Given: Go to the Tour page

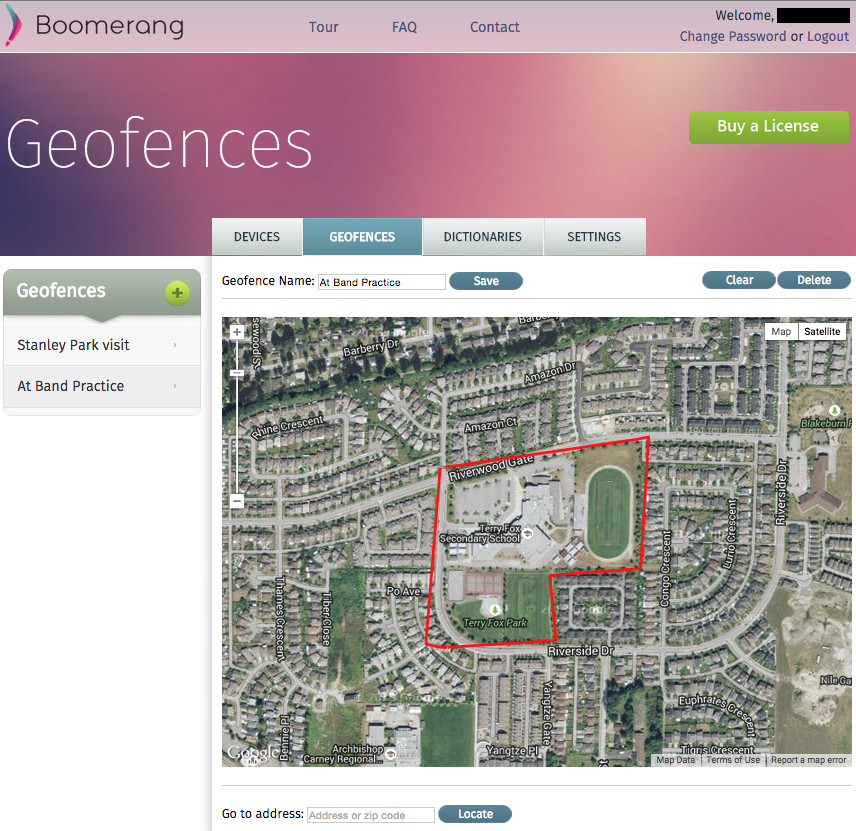Looking at the screenshot, I should click(x=324, y=27).
